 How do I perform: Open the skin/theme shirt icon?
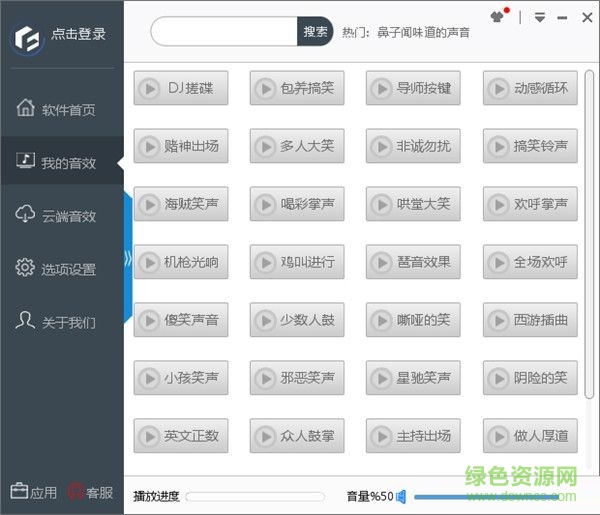(x=498, y=17)
